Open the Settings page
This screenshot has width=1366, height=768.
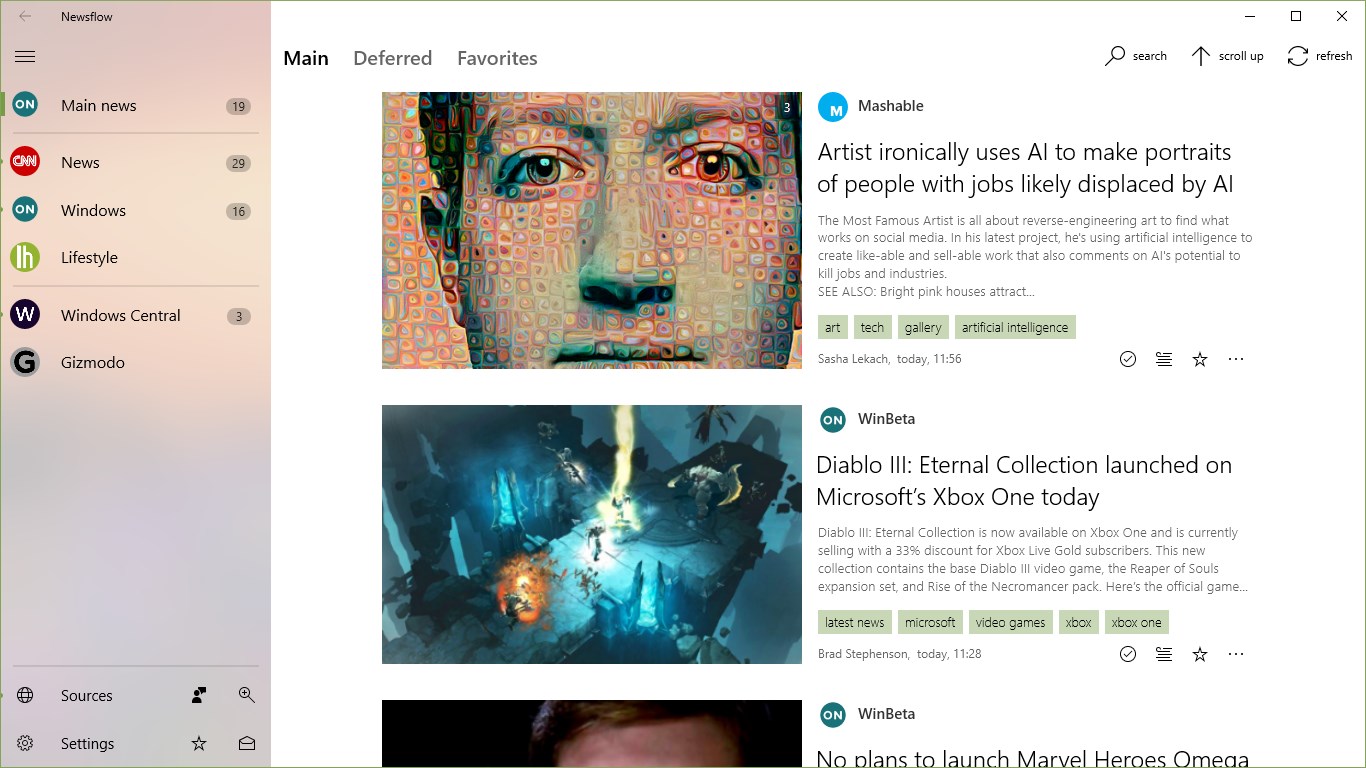pos(87,743)
